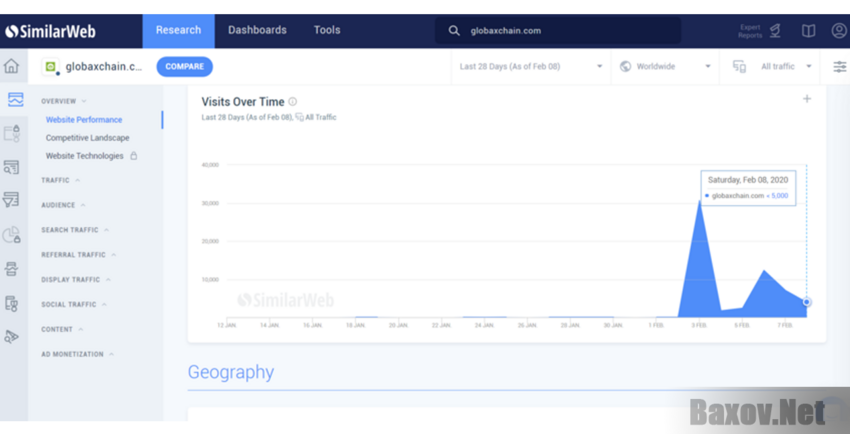Click the globe icon beside Worldwide
The image size is (850, 434).
tap(626, 66)
